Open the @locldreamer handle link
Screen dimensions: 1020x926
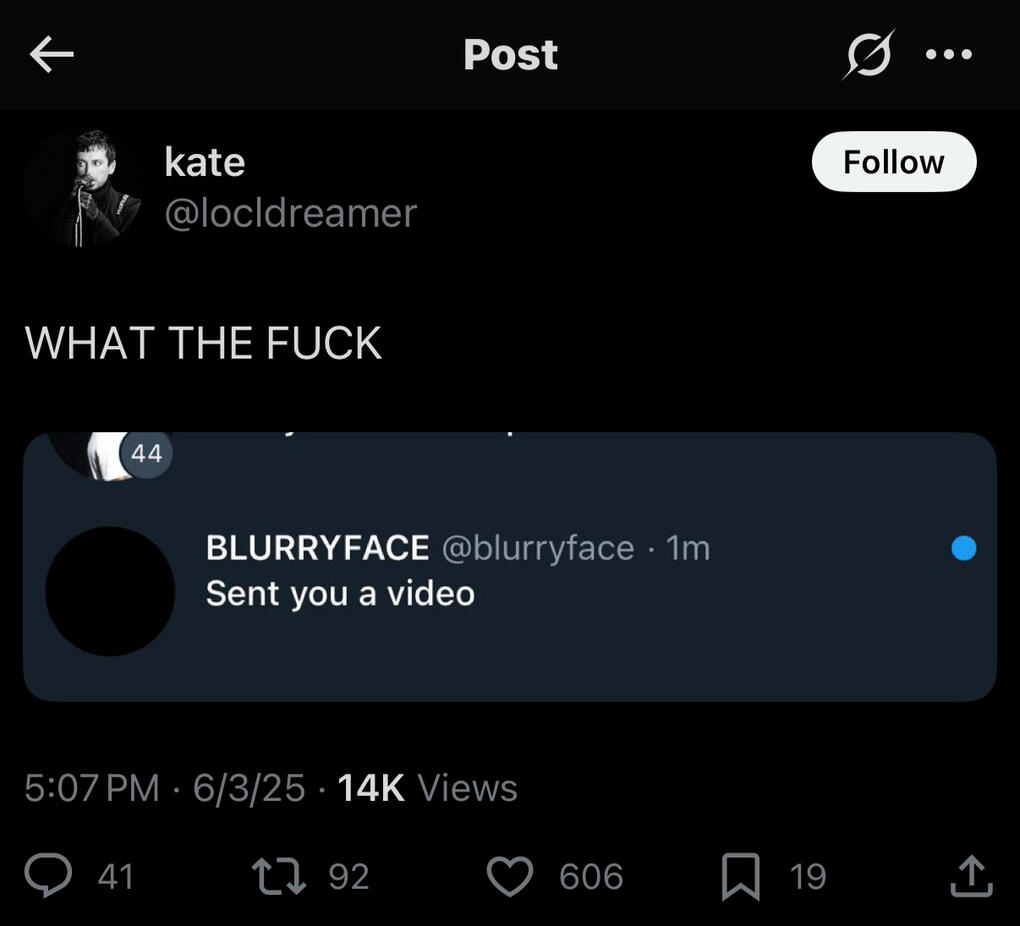pyautogui.click(x=290, y=213)
